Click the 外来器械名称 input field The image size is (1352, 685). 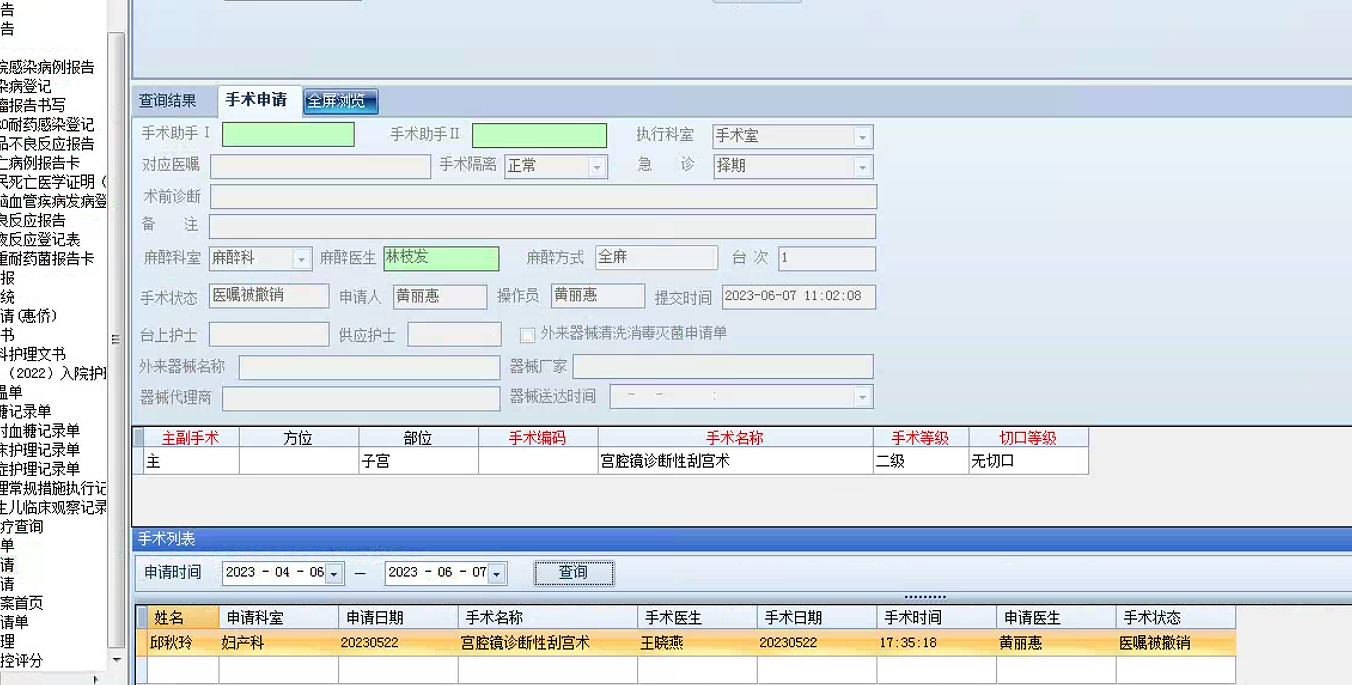[x=369, y=367]
